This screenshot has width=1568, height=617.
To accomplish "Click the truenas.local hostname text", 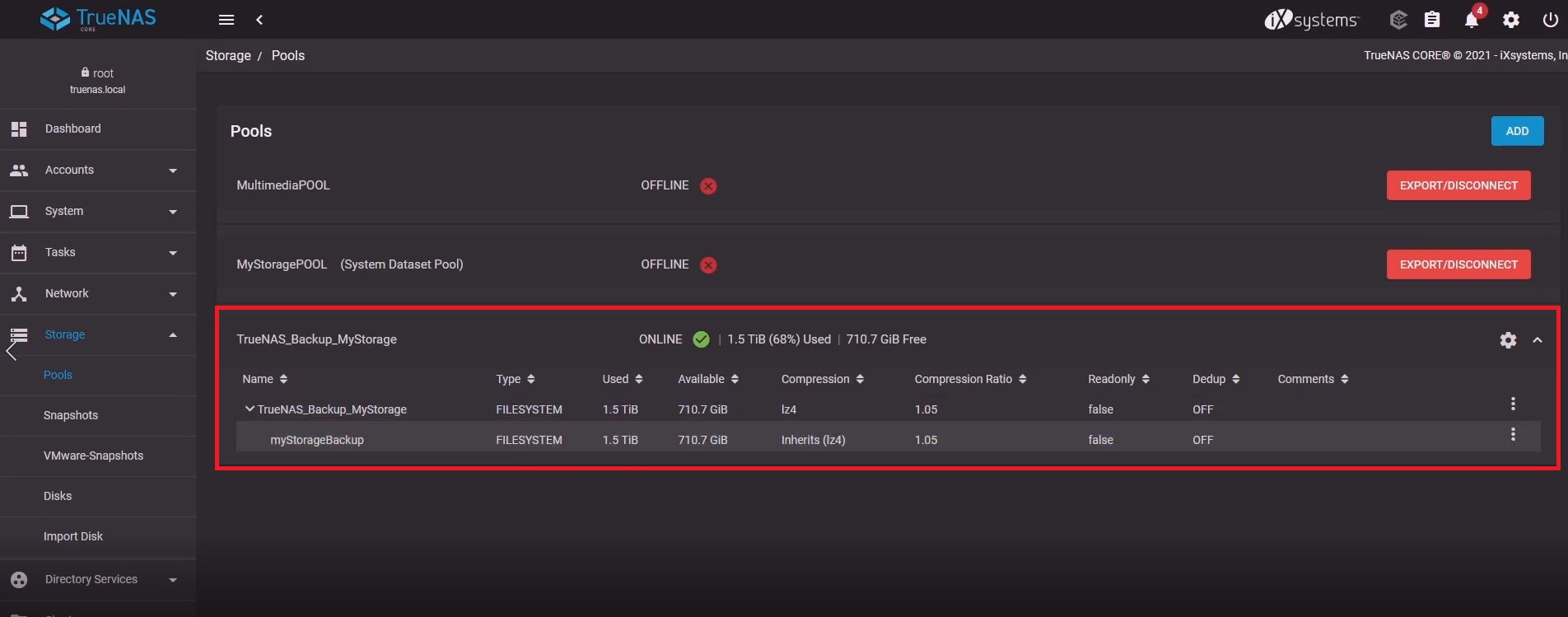I will point(98,90).
